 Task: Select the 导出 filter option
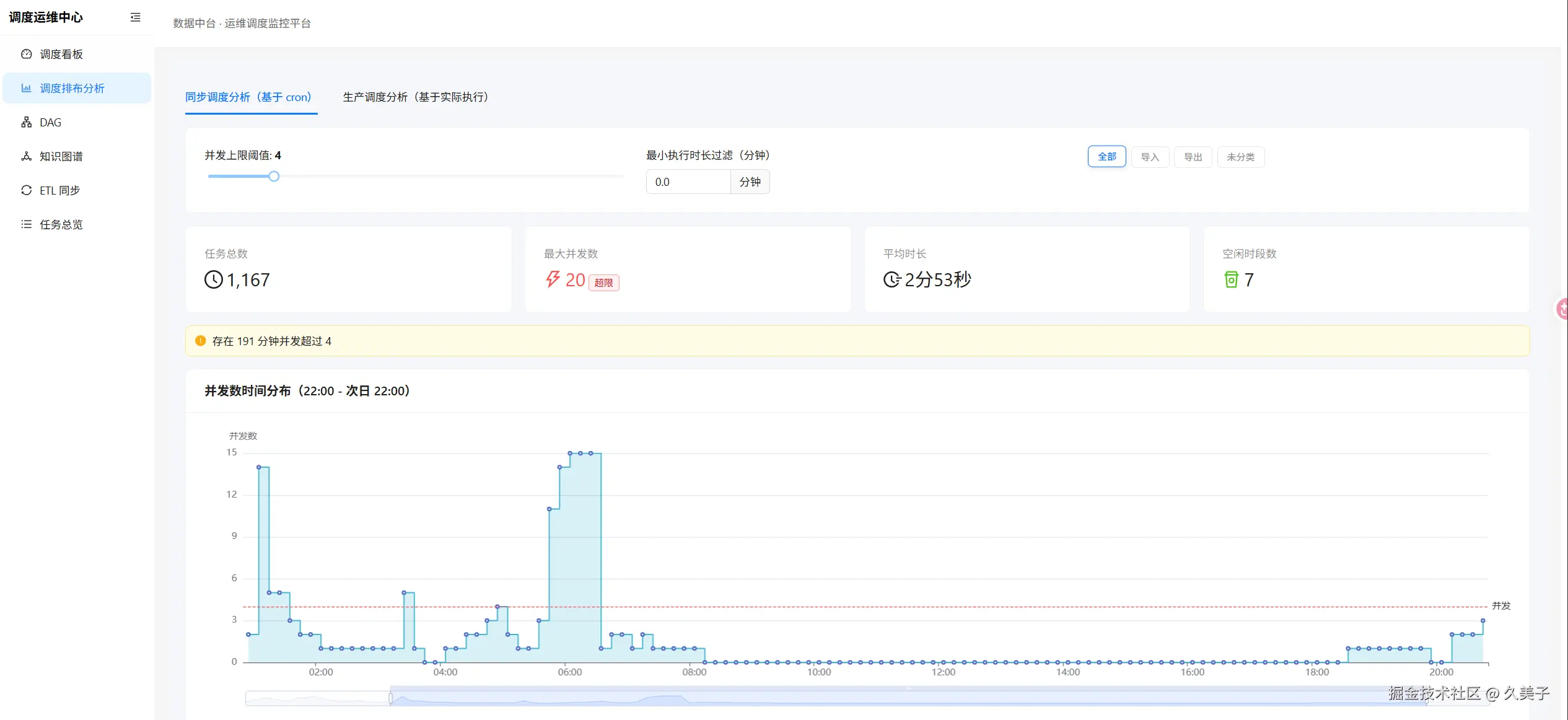point(1193,157)
